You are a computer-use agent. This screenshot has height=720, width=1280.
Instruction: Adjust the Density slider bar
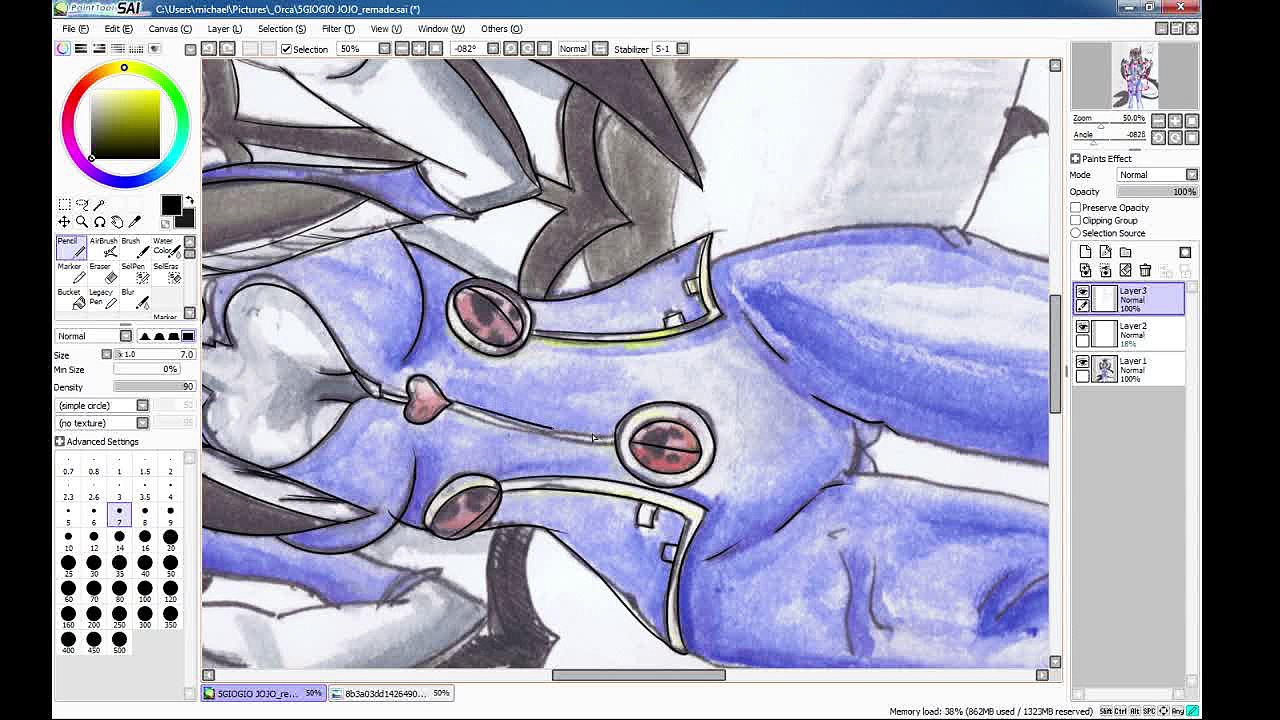[153, 387]
